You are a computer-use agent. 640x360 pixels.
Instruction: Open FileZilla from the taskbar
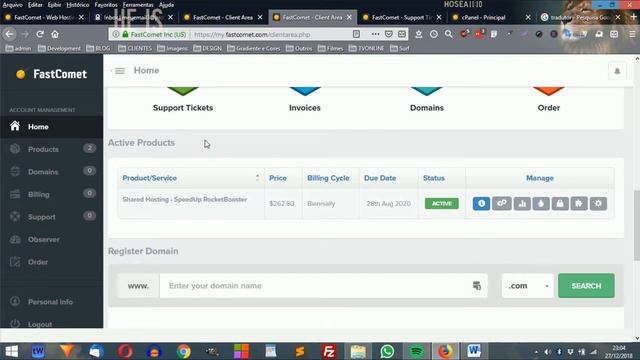(329, 351)
